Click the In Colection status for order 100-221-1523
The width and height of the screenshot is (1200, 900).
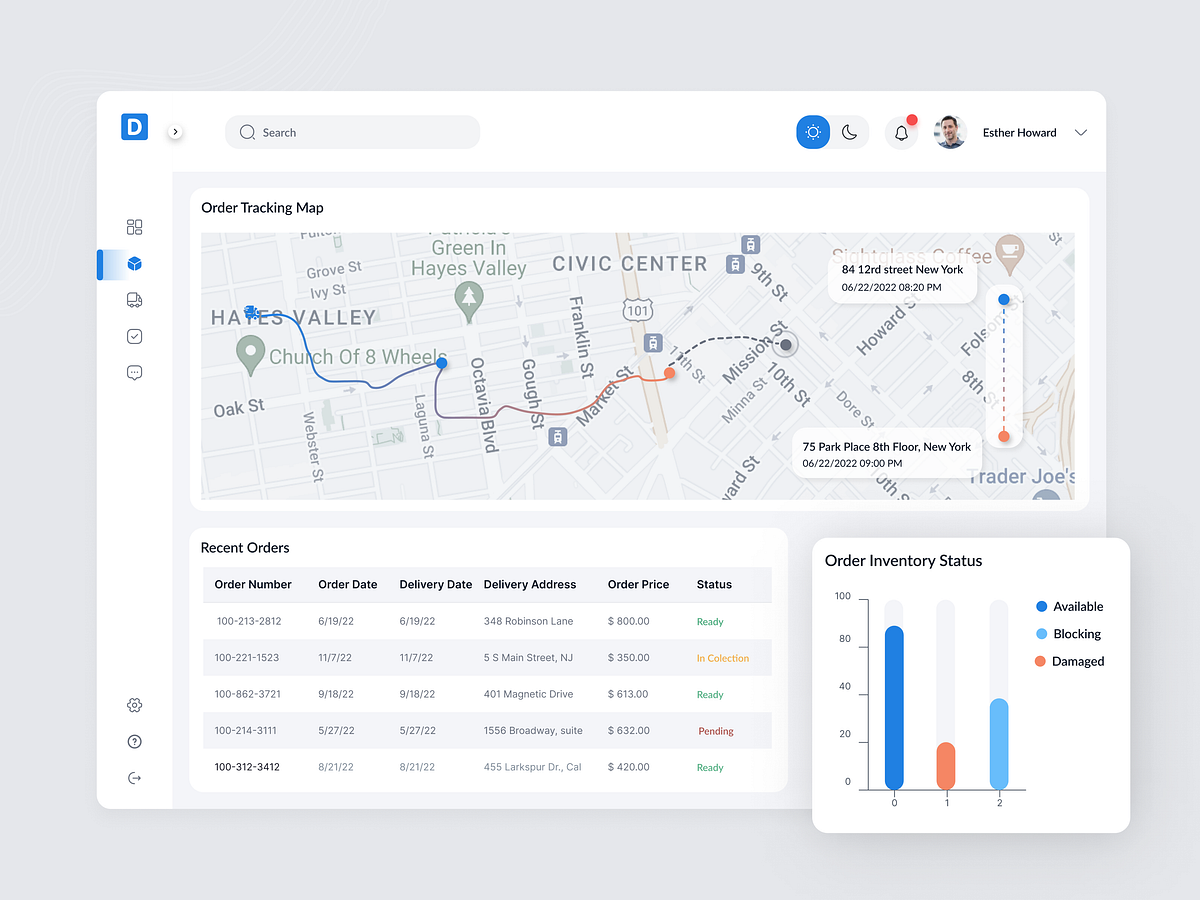point(722,658)
